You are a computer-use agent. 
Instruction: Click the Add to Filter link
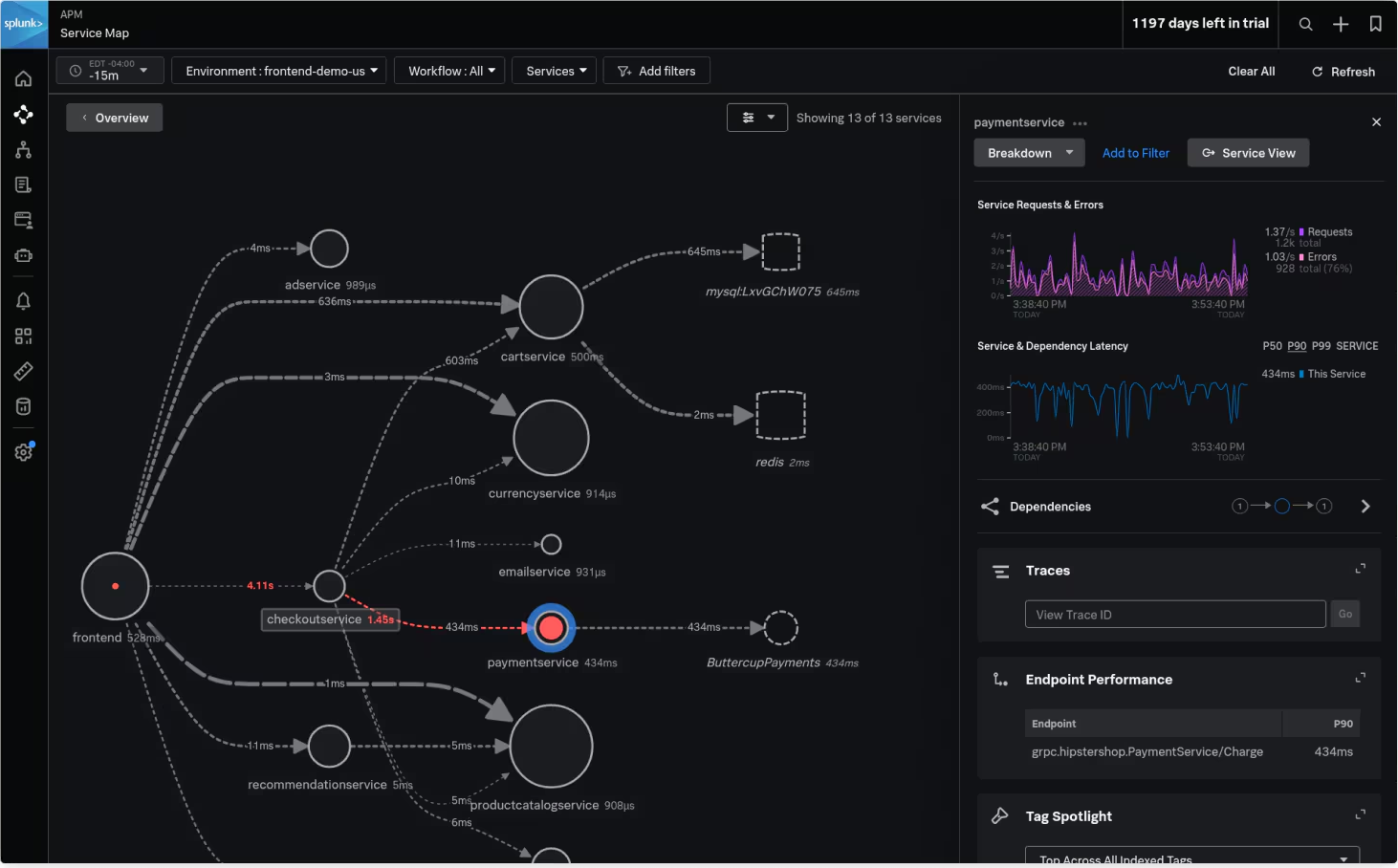1135,152
